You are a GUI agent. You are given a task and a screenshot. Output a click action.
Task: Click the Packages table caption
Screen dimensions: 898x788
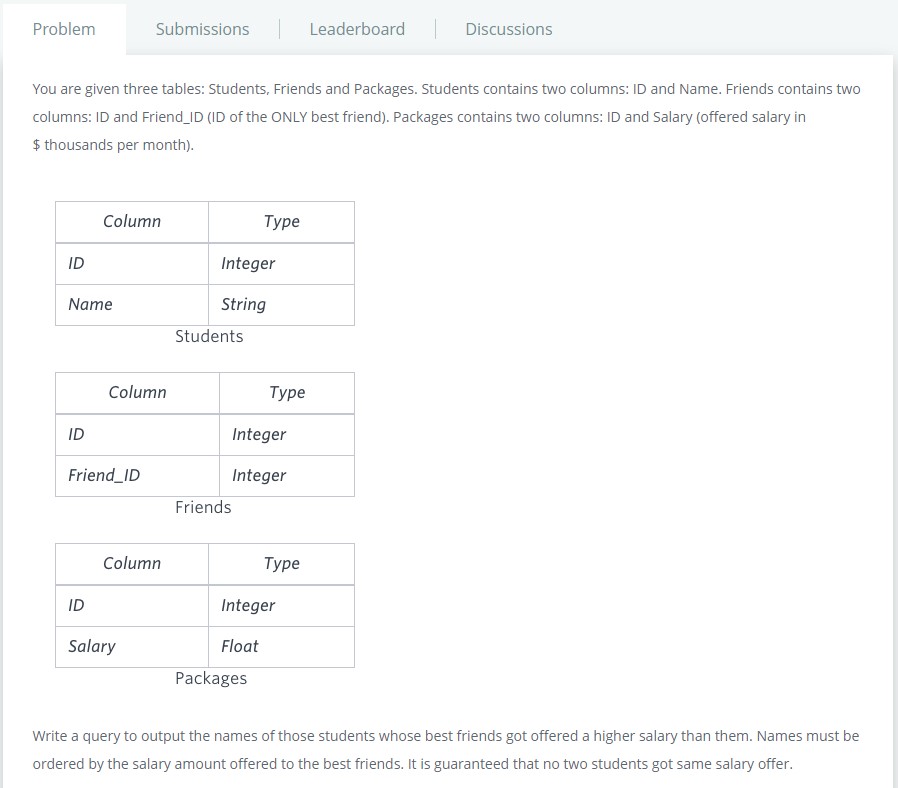[x=211, y=678]
